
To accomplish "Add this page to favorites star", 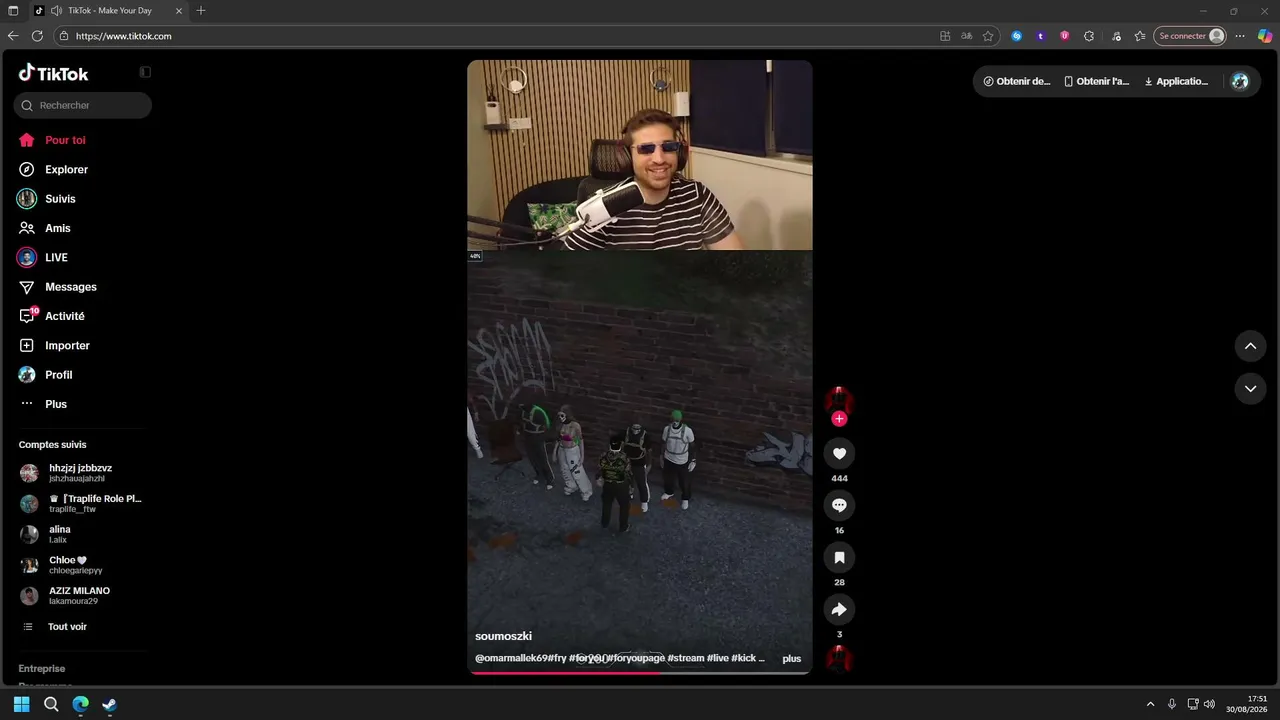I will (988, 36).
